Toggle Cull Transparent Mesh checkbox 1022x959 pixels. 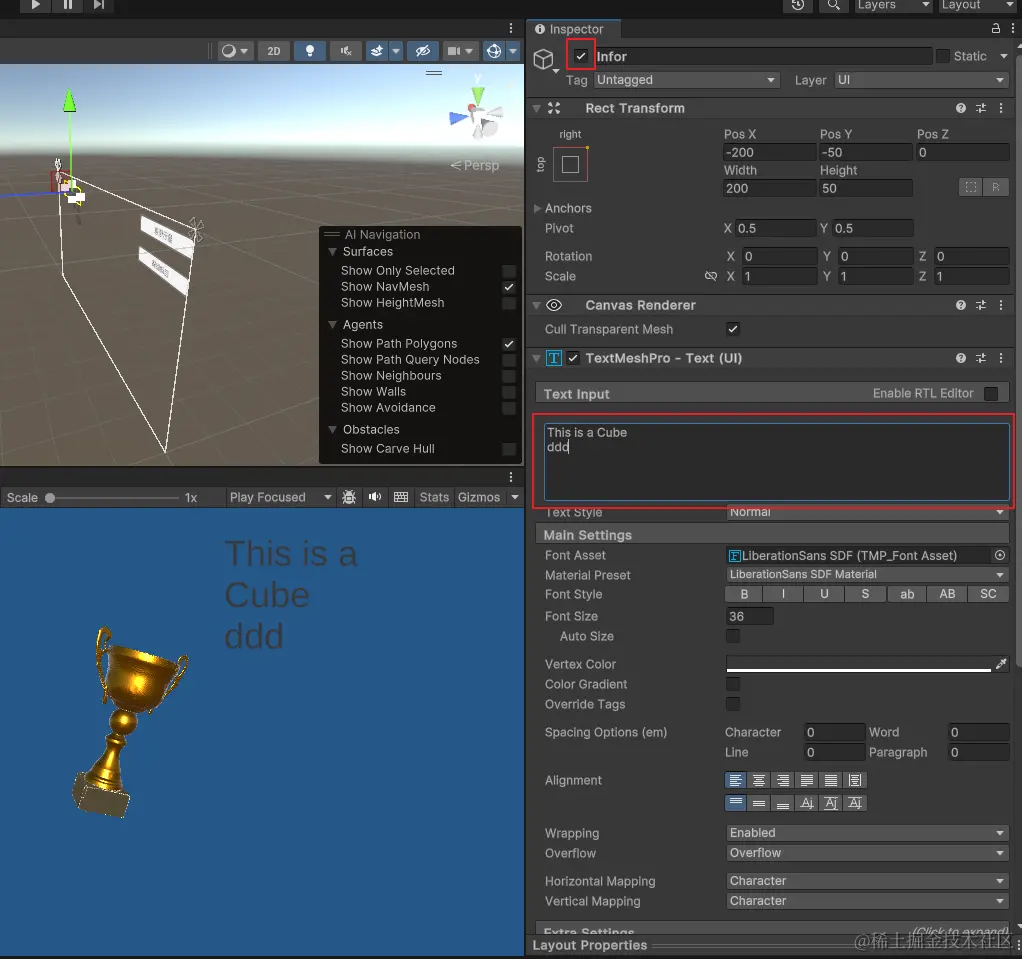733,329
